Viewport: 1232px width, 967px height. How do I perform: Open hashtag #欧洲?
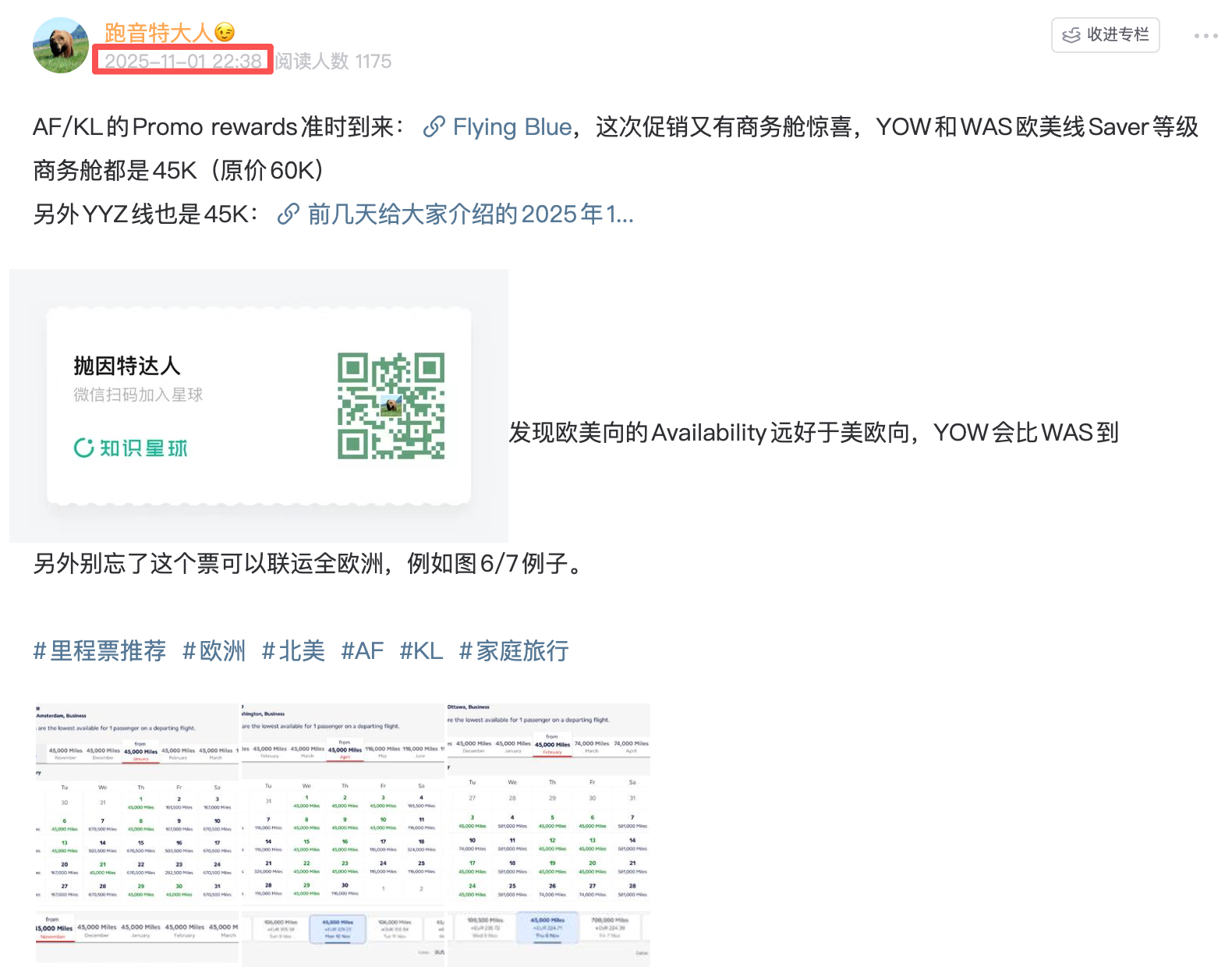pos(214,650)
